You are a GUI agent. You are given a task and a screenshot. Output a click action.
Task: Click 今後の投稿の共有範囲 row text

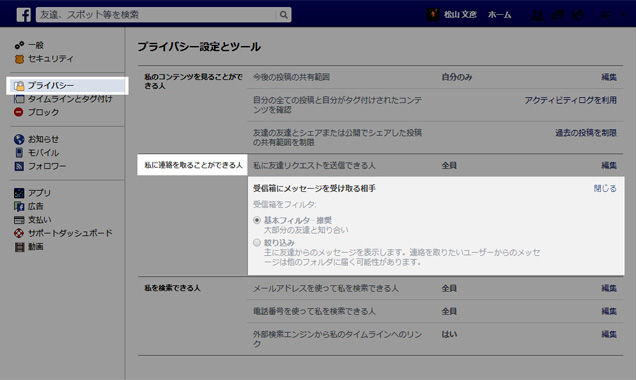point(291,77)
